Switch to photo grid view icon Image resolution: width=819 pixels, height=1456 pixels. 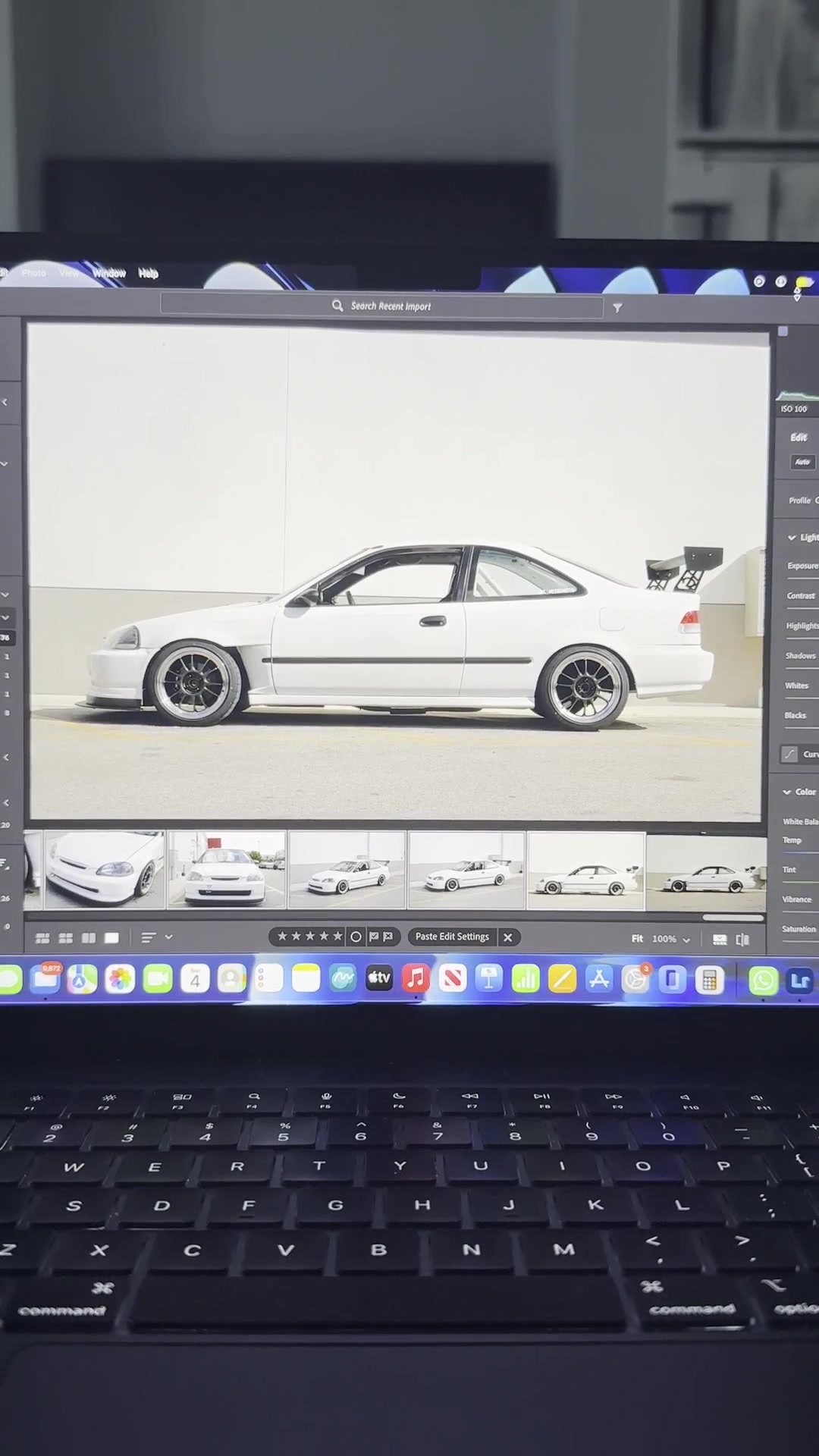pyautogui.click(x=42, y=938)
